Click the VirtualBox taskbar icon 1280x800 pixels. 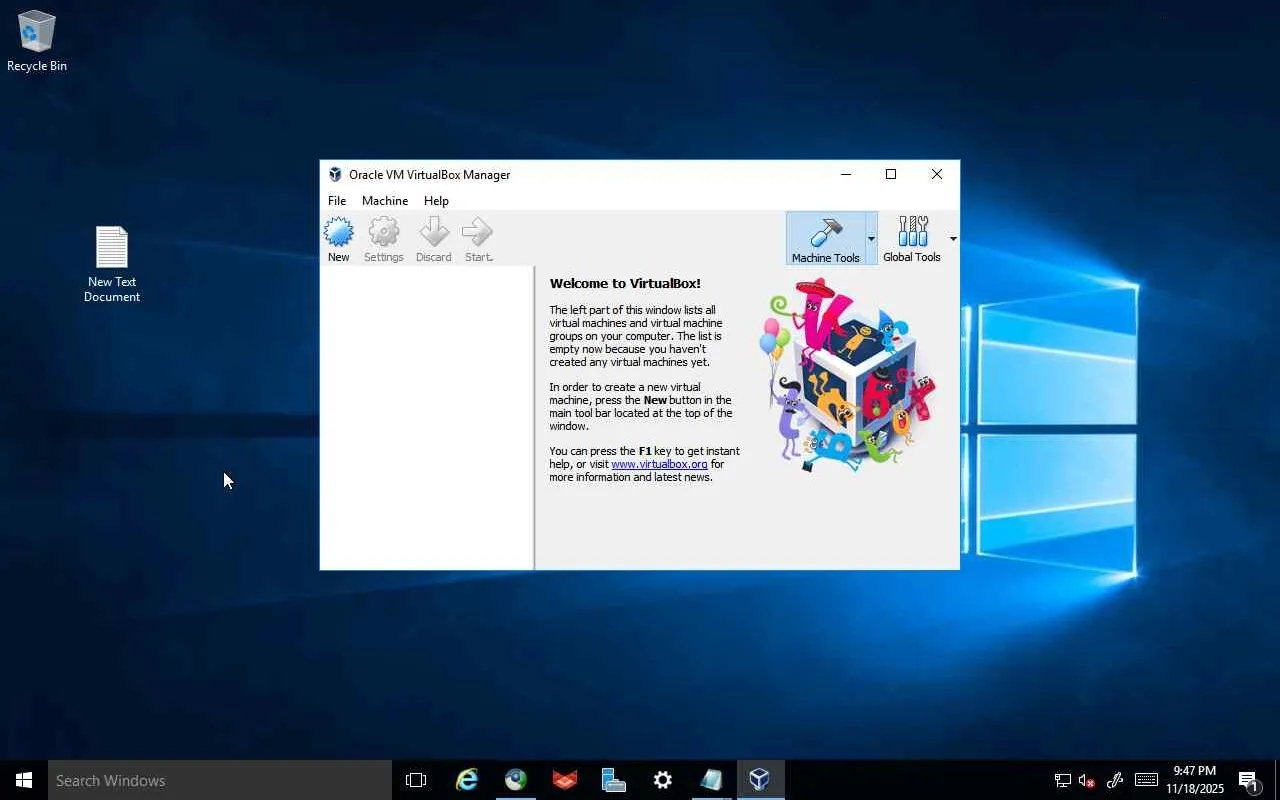click(760, 780)
